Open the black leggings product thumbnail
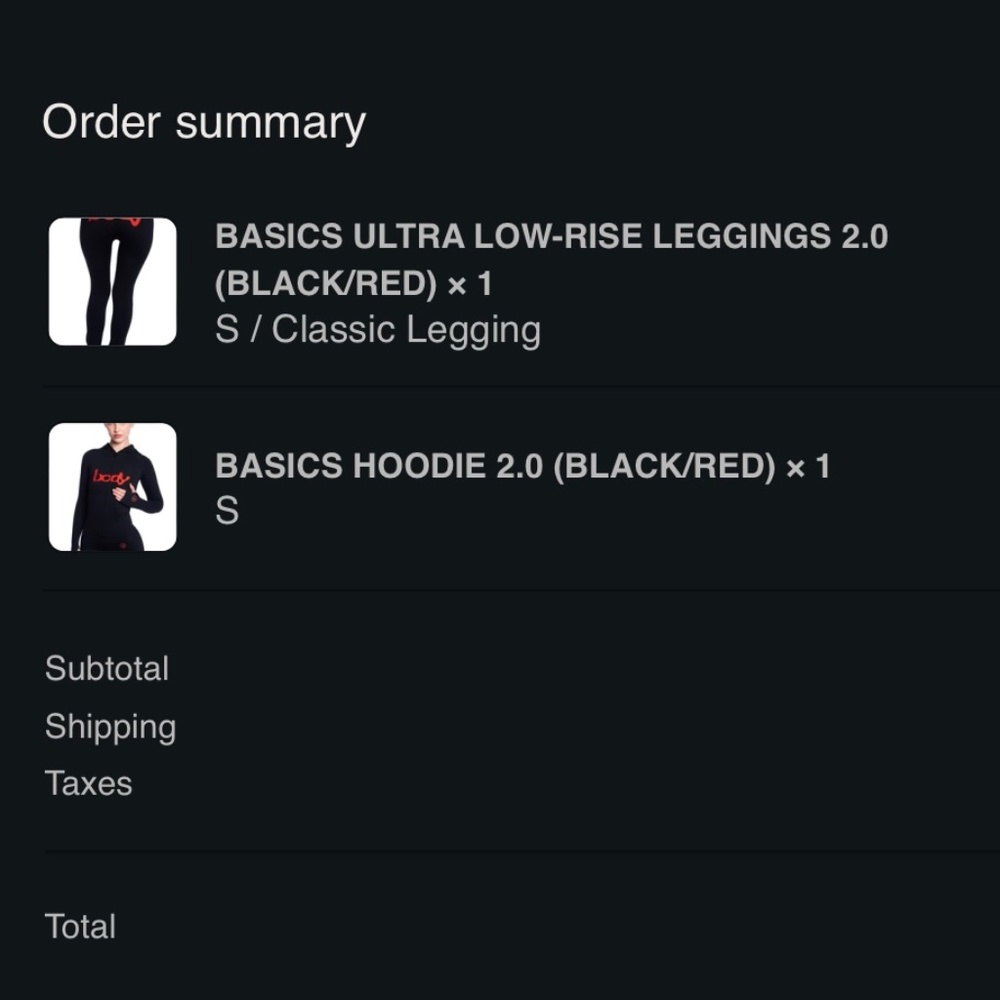 (x=113, y=282)
